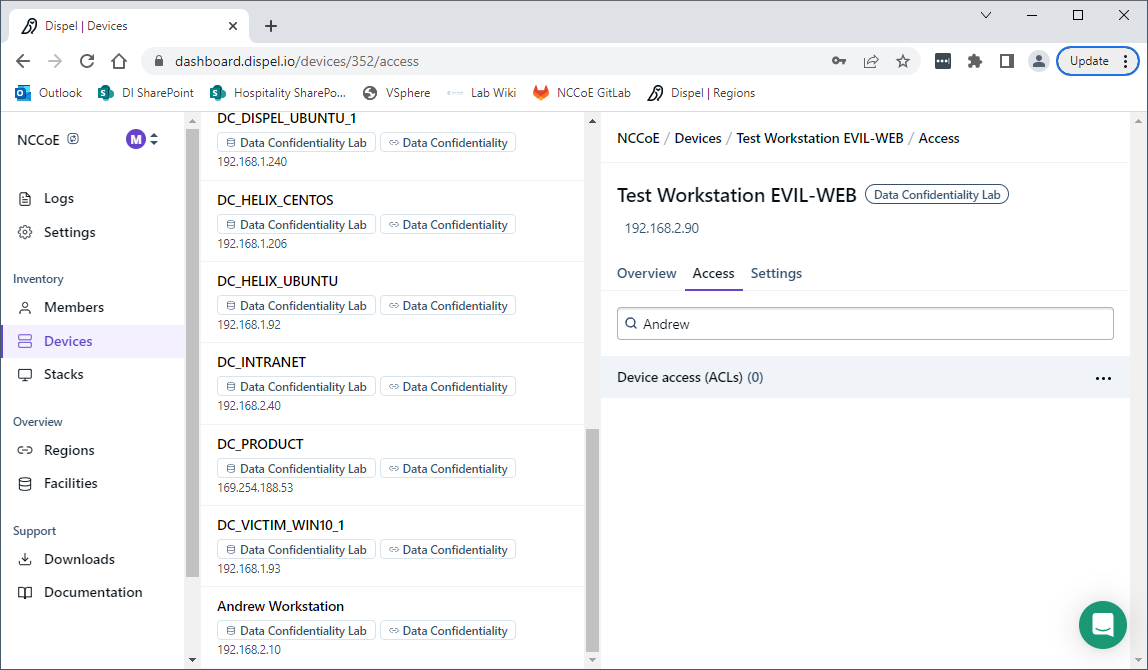This screenshot has height=670, width=1148.
Task: Open the intercom chat bubble
Action: (1102, 625)
